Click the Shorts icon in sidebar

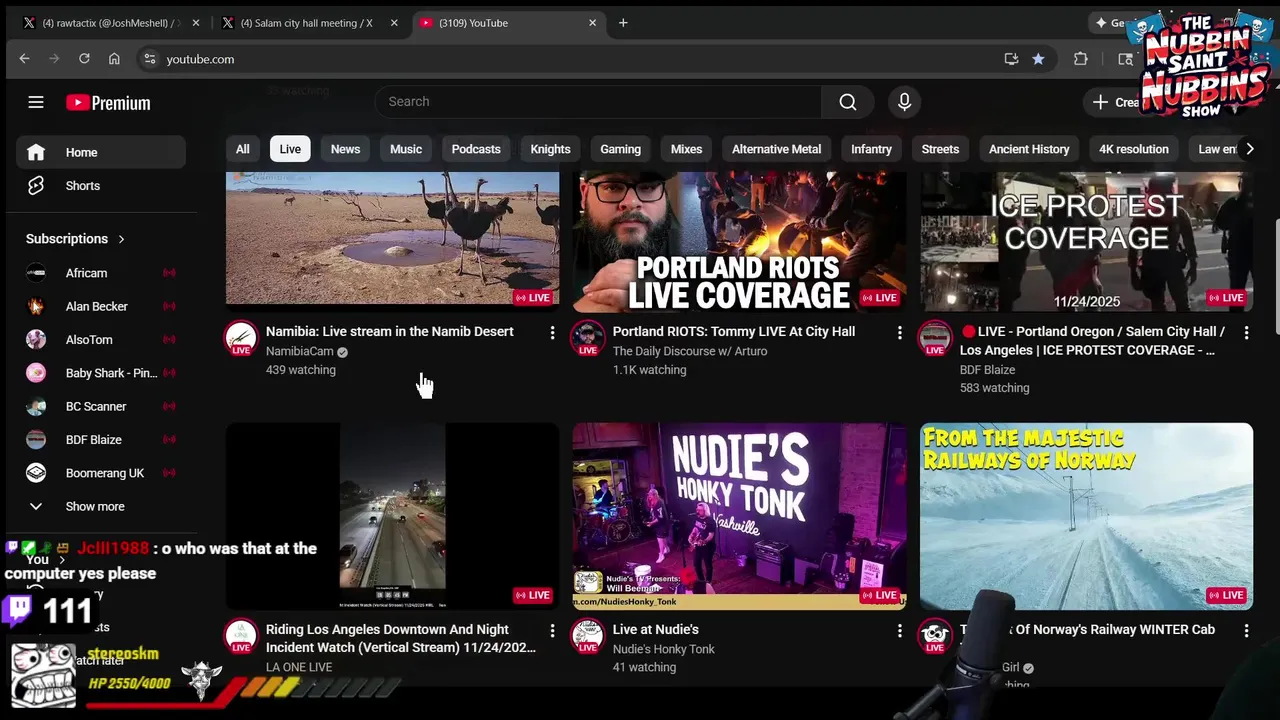36,186
